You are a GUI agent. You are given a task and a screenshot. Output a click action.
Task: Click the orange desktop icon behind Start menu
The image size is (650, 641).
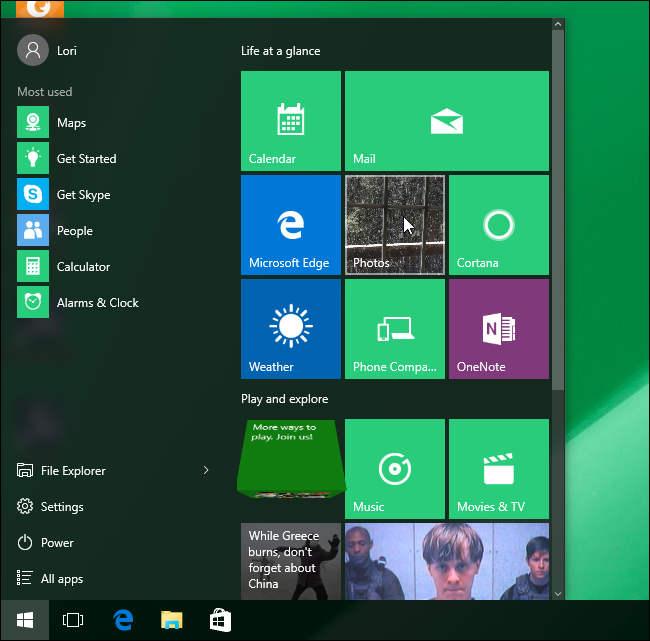40,9
